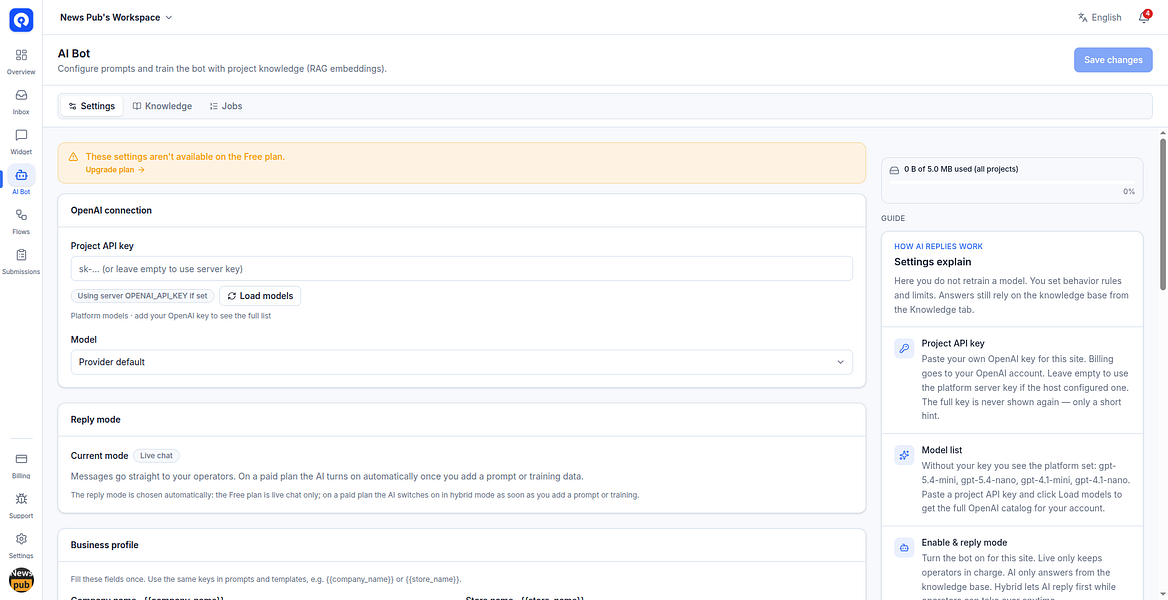Open the Inbox section
This screenshot has height=600, width=1168.
[x=21, y=102]
